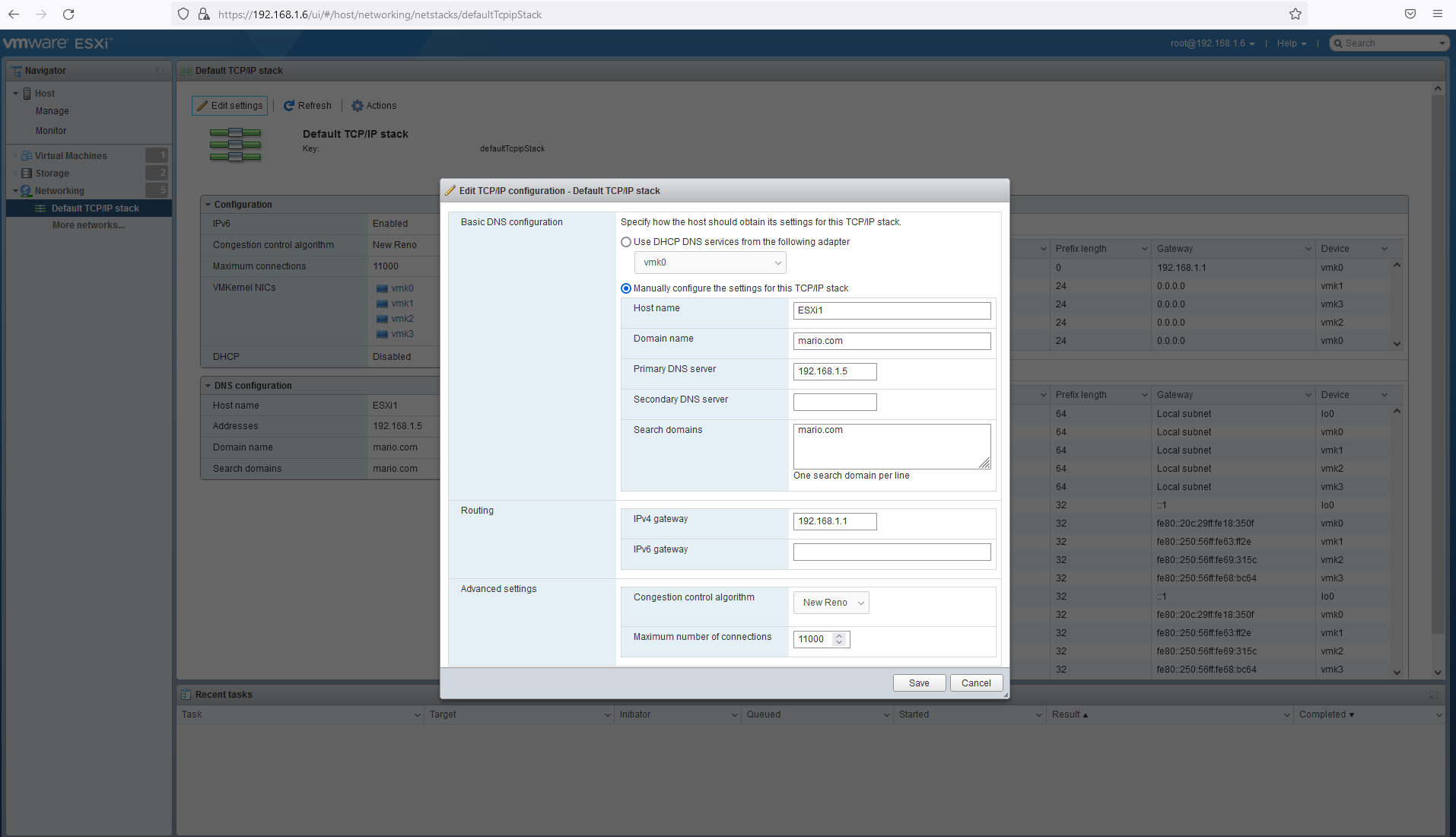Viewport: 1456px width, 837px height.
Task: Open vmk3 NIC link in Configuration
Action: pyautogui.click(x=402, y=334)
